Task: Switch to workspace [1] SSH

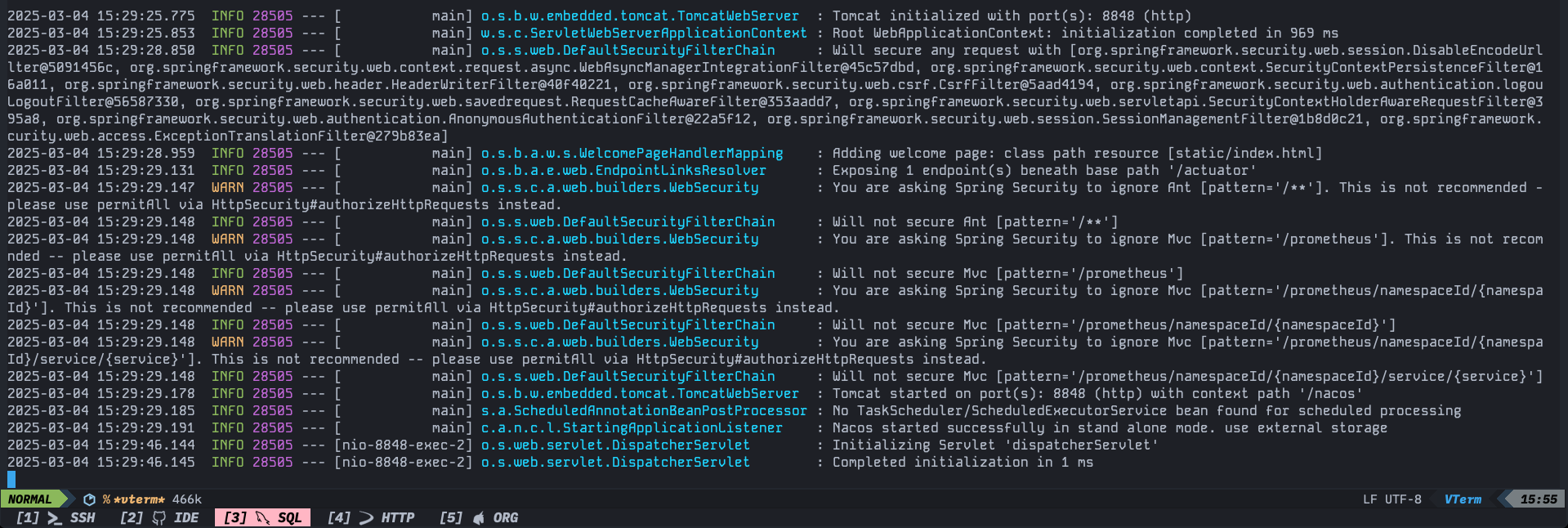Action: [56, 518]
